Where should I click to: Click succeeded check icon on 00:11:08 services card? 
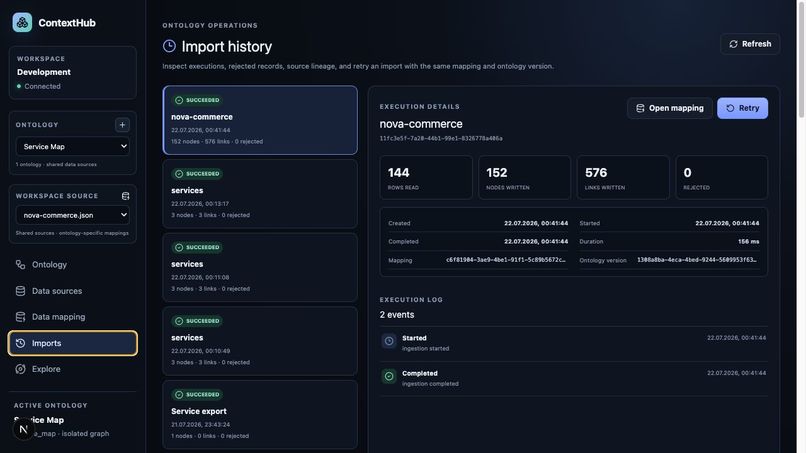pos(179,247)
